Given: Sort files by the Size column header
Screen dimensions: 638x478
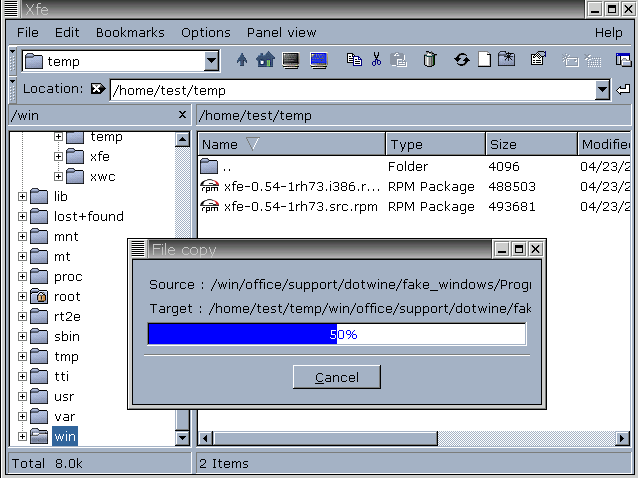Looking at the screenshot, I should tap(529, 145).
